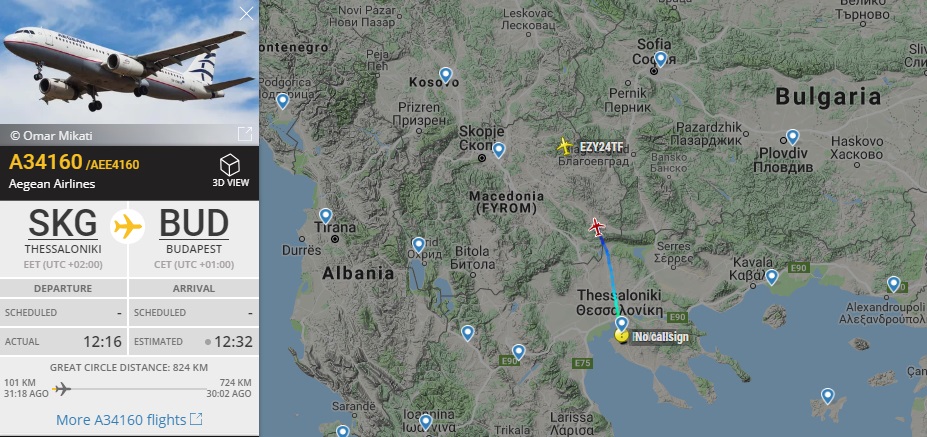The width and height of the screenshot is (927, 437).
Task: Click the Ohrid airport pin
Action: point(419,244)
